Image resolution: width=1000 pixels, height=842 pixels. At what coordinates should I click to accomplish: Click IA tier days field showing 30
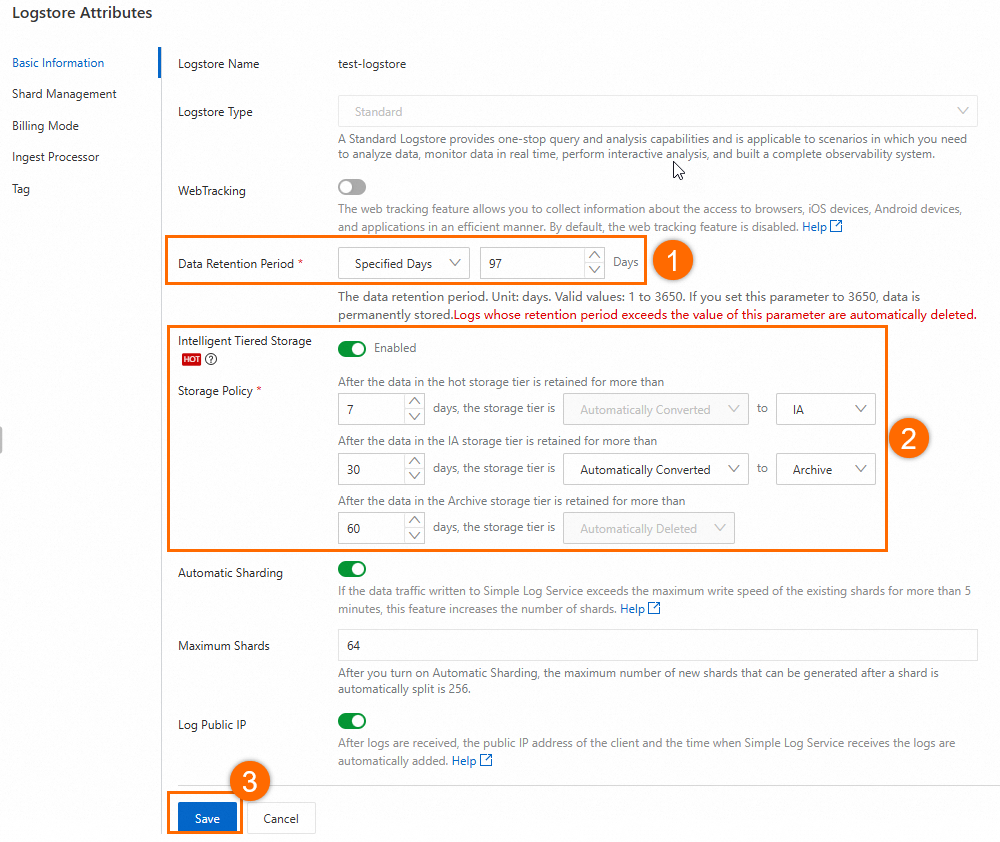point(371,469)
